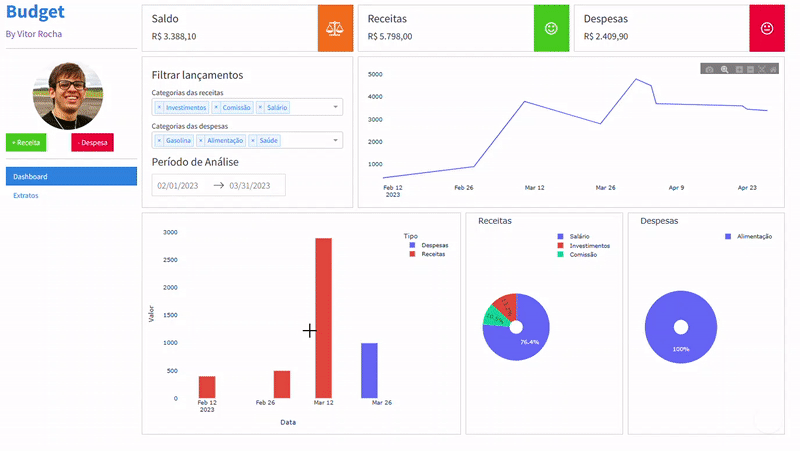The height and width of the screenshot is (451, 800).
Task: Click the user profile photo
Action: (68, 95)
